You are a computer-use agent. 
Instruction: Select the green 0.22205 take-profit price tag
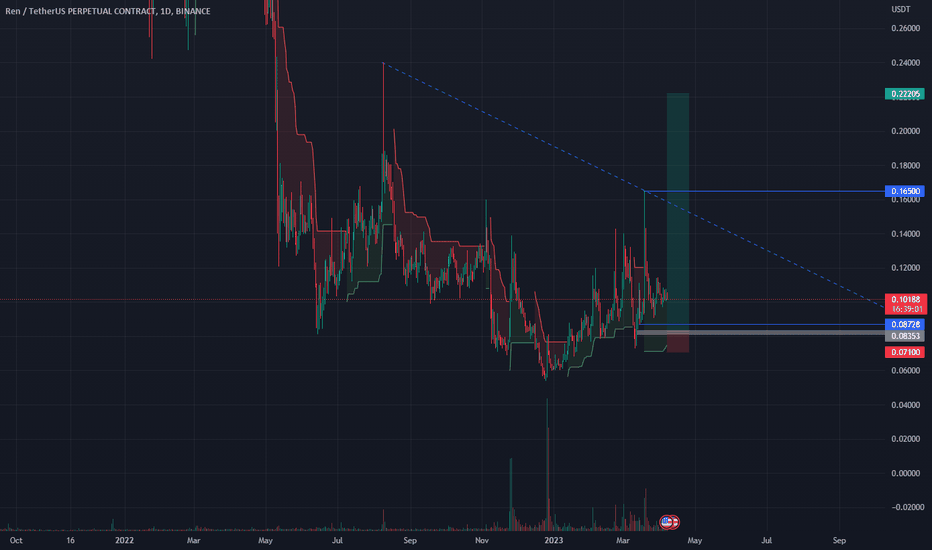[905, 94]
